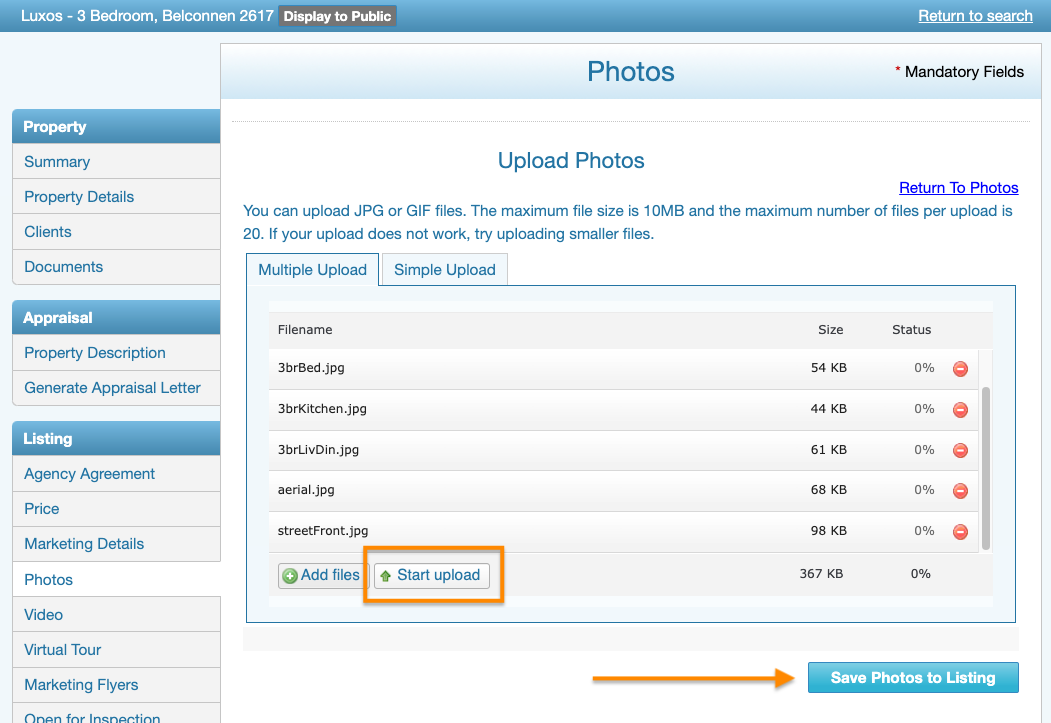Go to the Marketing Details page
1051x723 pixels.
click(x=84, y=544)
